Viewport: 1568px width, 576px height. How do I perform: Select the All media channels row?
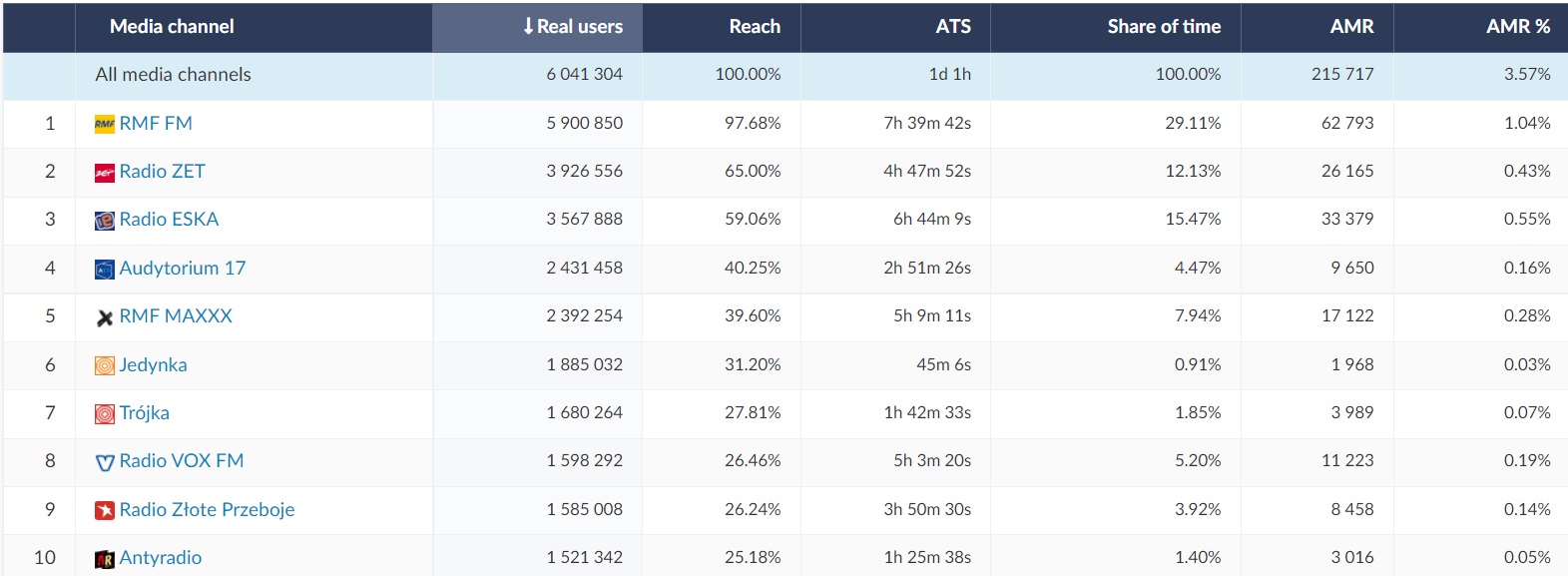173,75
